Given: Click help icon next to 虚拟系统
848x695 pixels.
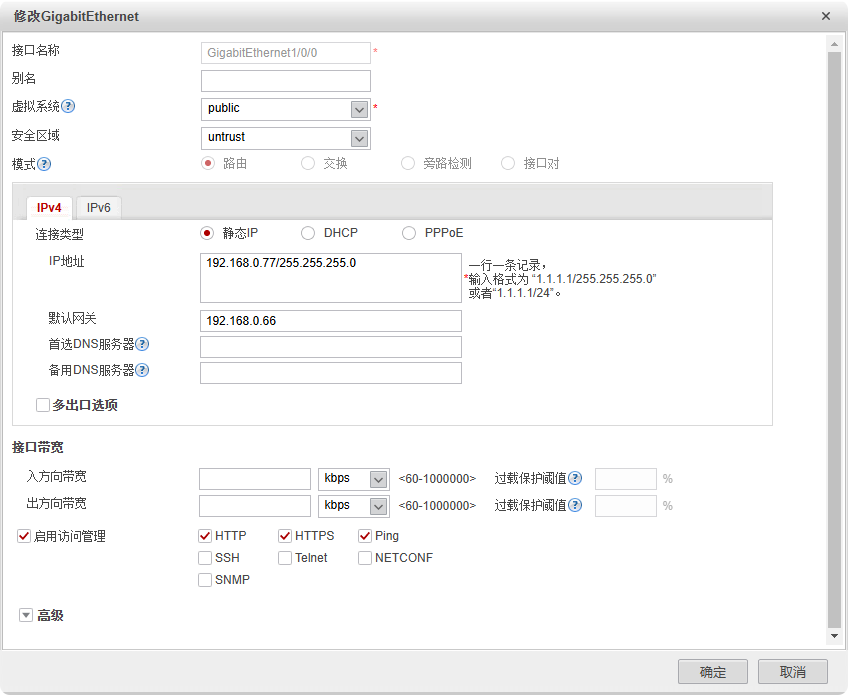Looking at the screenshot, I should pos(69,107).
